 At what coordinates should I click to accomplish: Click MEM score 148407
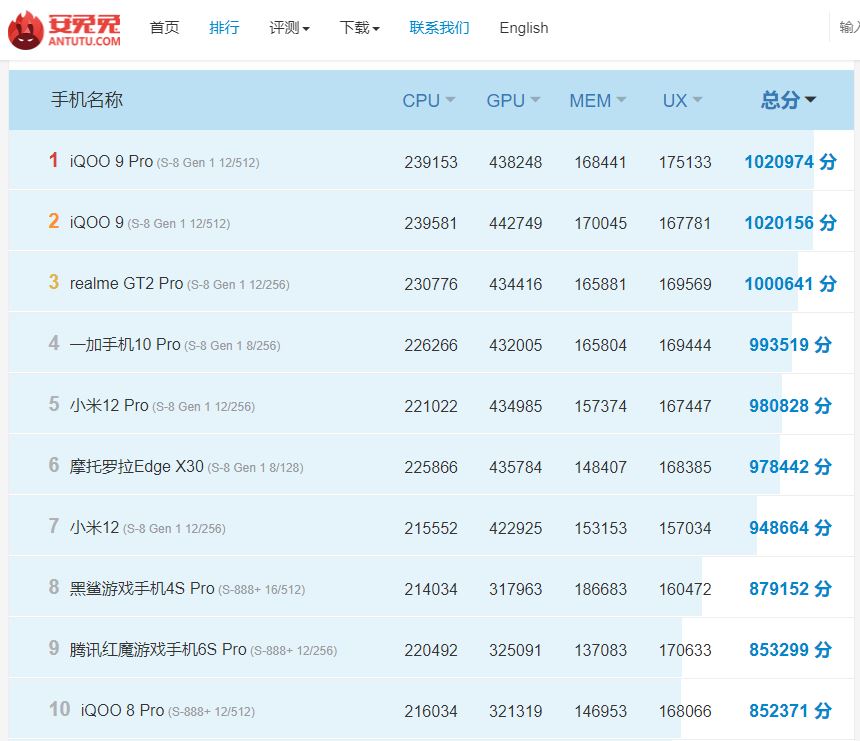pyautogui.click(x=601, y=467)
